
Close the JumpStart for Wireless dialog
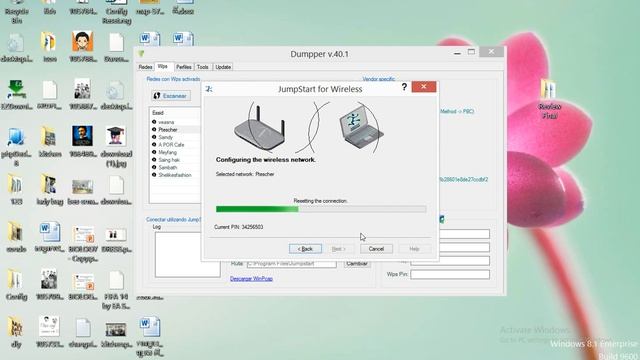click(424, 87)
